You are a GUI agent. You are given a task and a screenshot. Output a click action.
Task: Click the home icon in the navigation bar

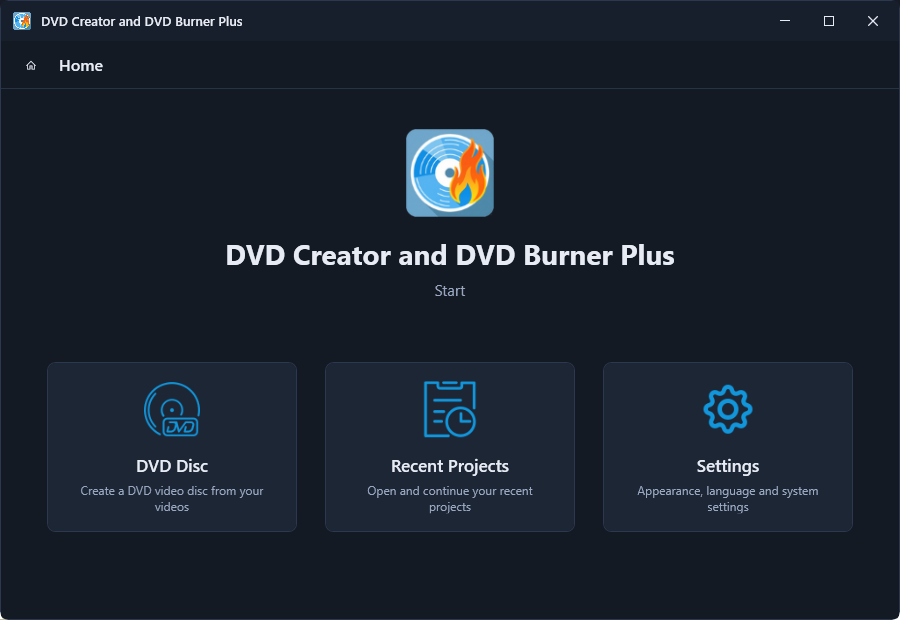tap(31, 65)
